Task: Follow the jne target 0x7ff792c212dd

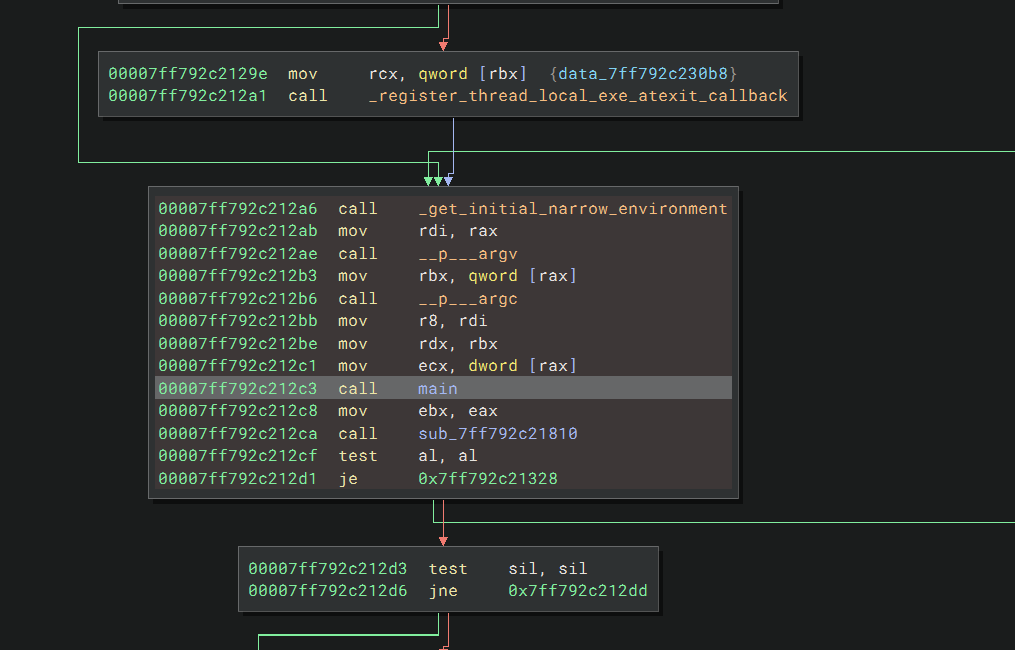Action: click(x=577, y=591)
